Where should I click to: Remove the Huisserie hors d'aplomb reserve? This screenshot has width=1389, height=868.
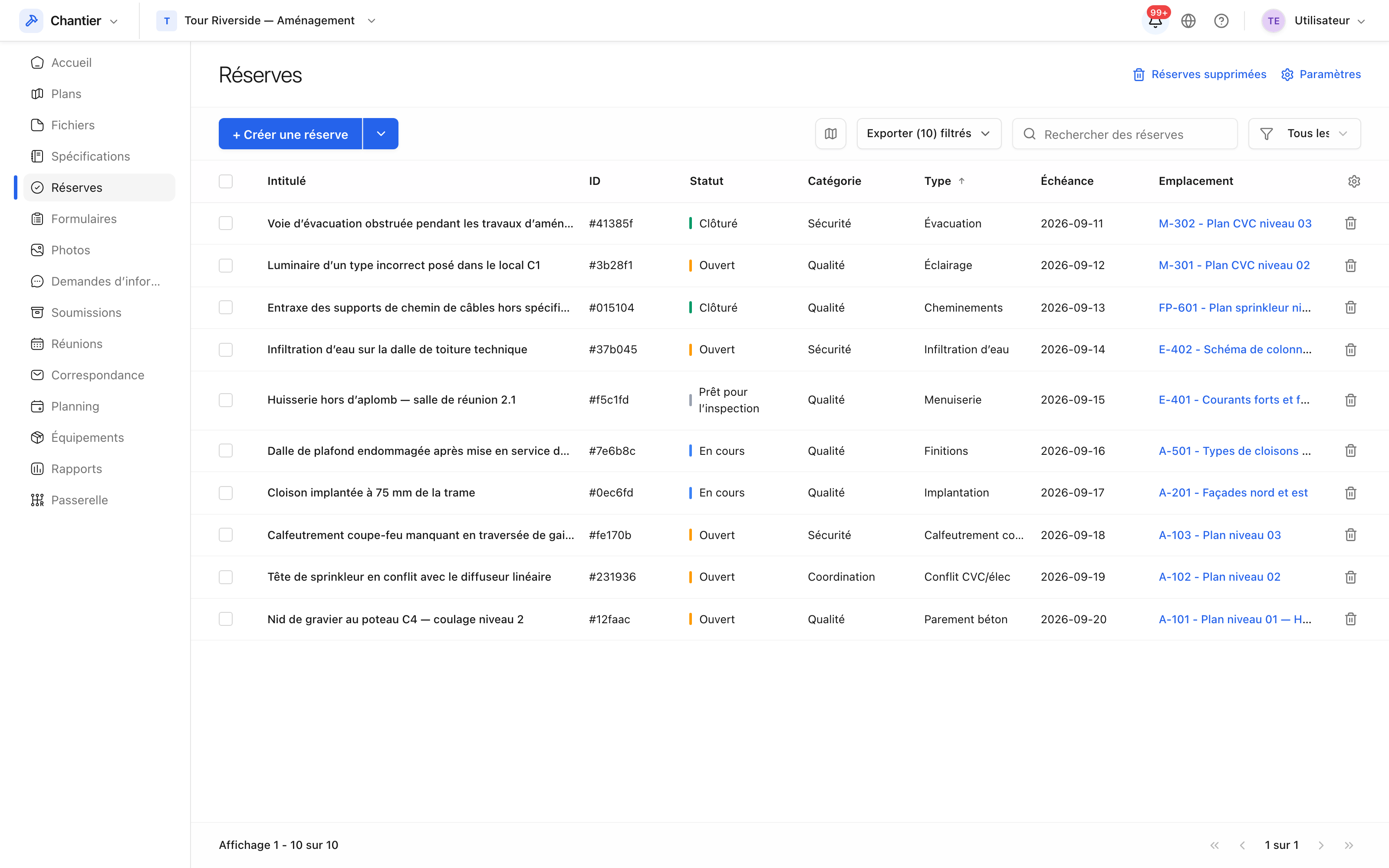[1350, 400]
